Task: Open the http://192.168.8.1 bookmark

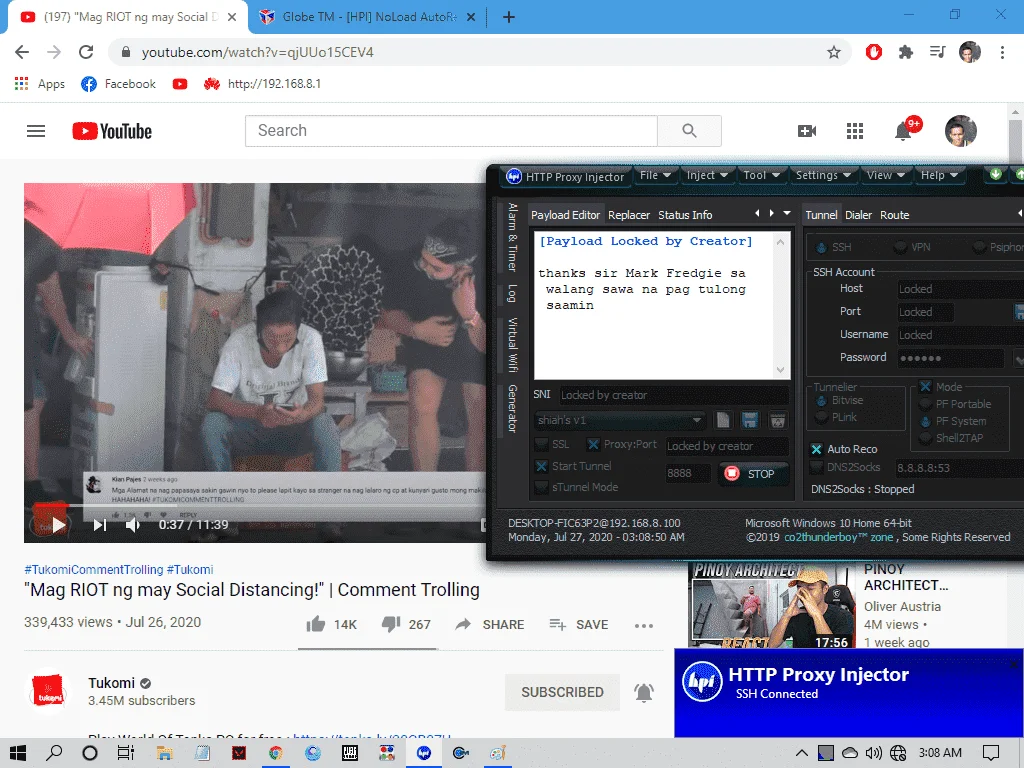Action: tap(262, 84)
